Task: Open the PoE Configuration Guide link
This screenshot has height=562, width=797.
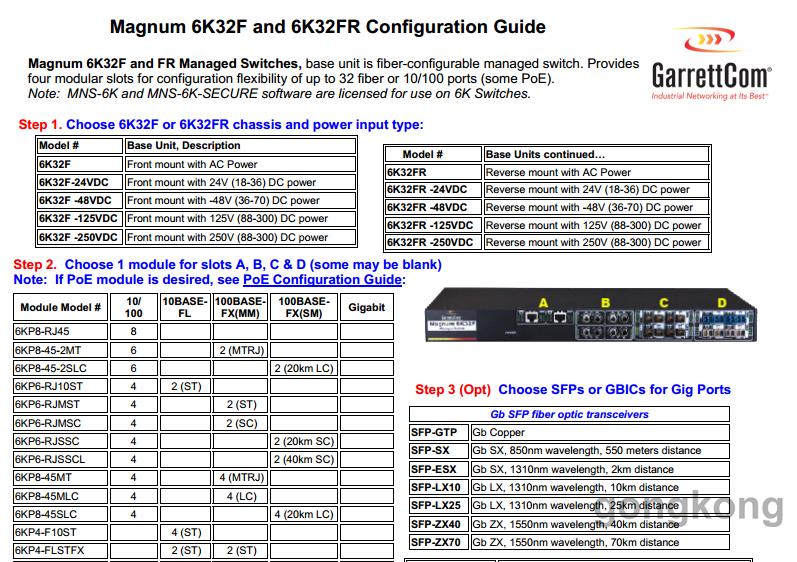Action: pos(322,279)
